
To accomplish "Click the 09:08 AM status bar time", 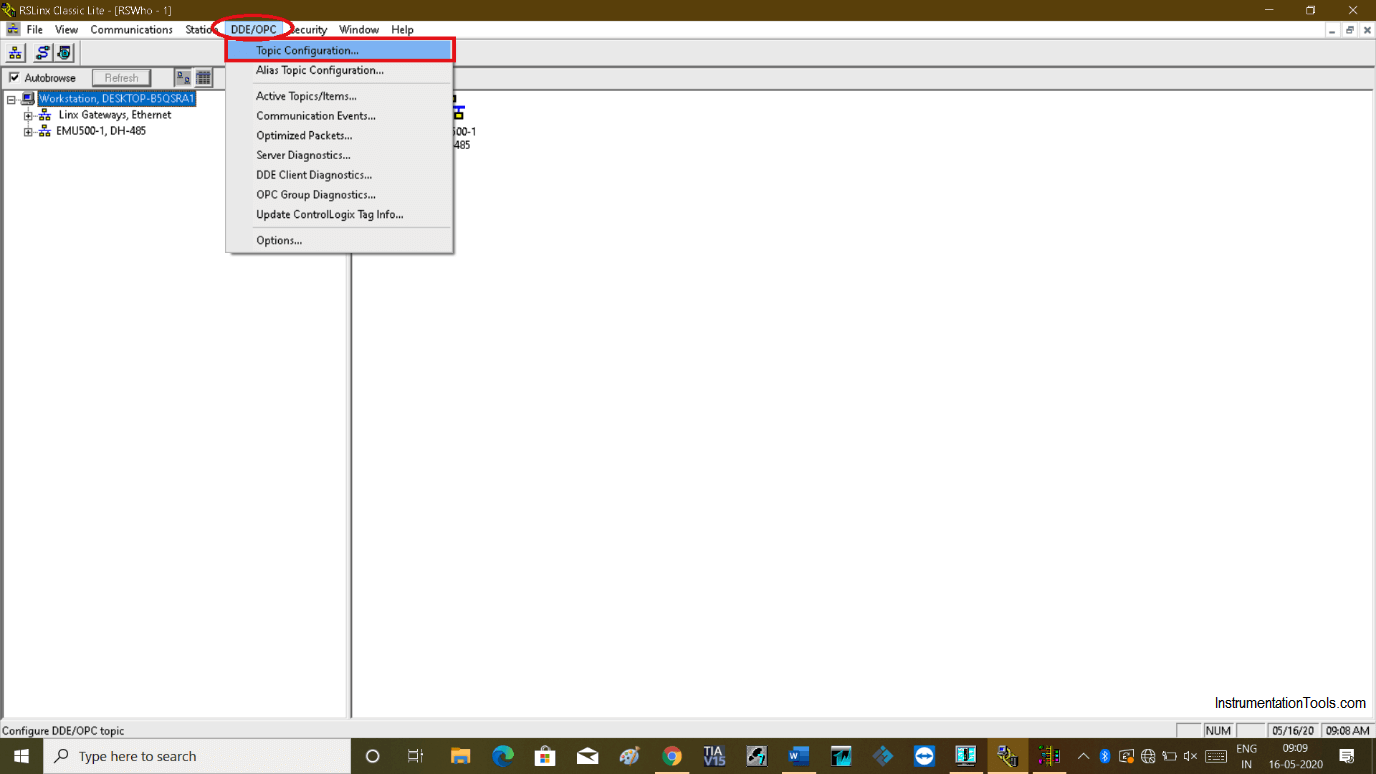I will 1347,731.
